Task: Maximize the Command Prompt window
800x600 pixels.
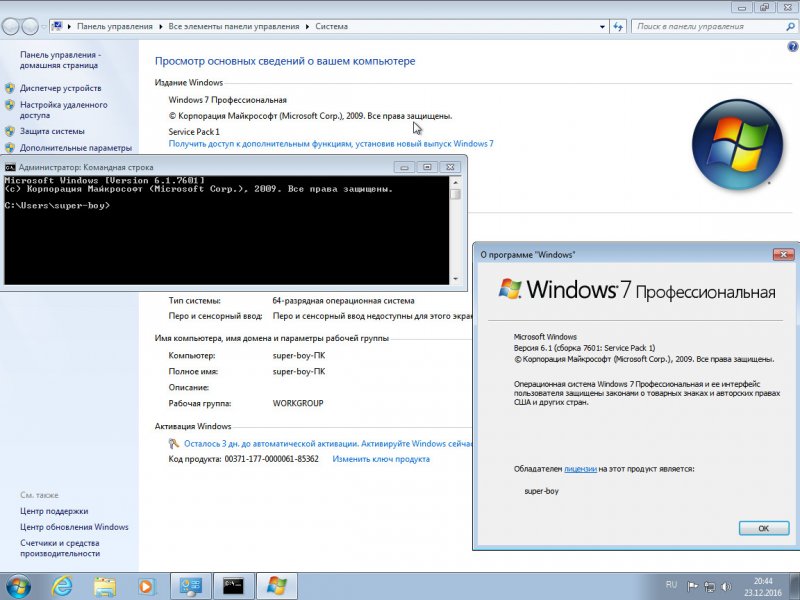Action: [428, 167]
